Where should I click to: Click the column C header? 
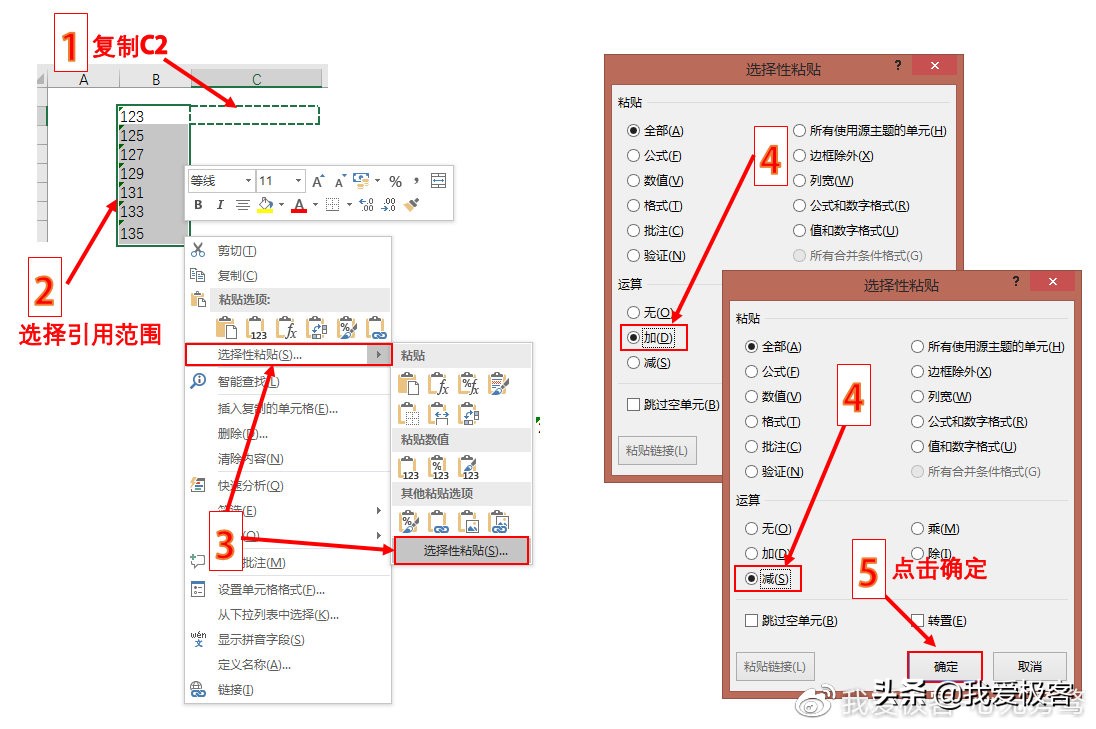(x=256, y=76)
